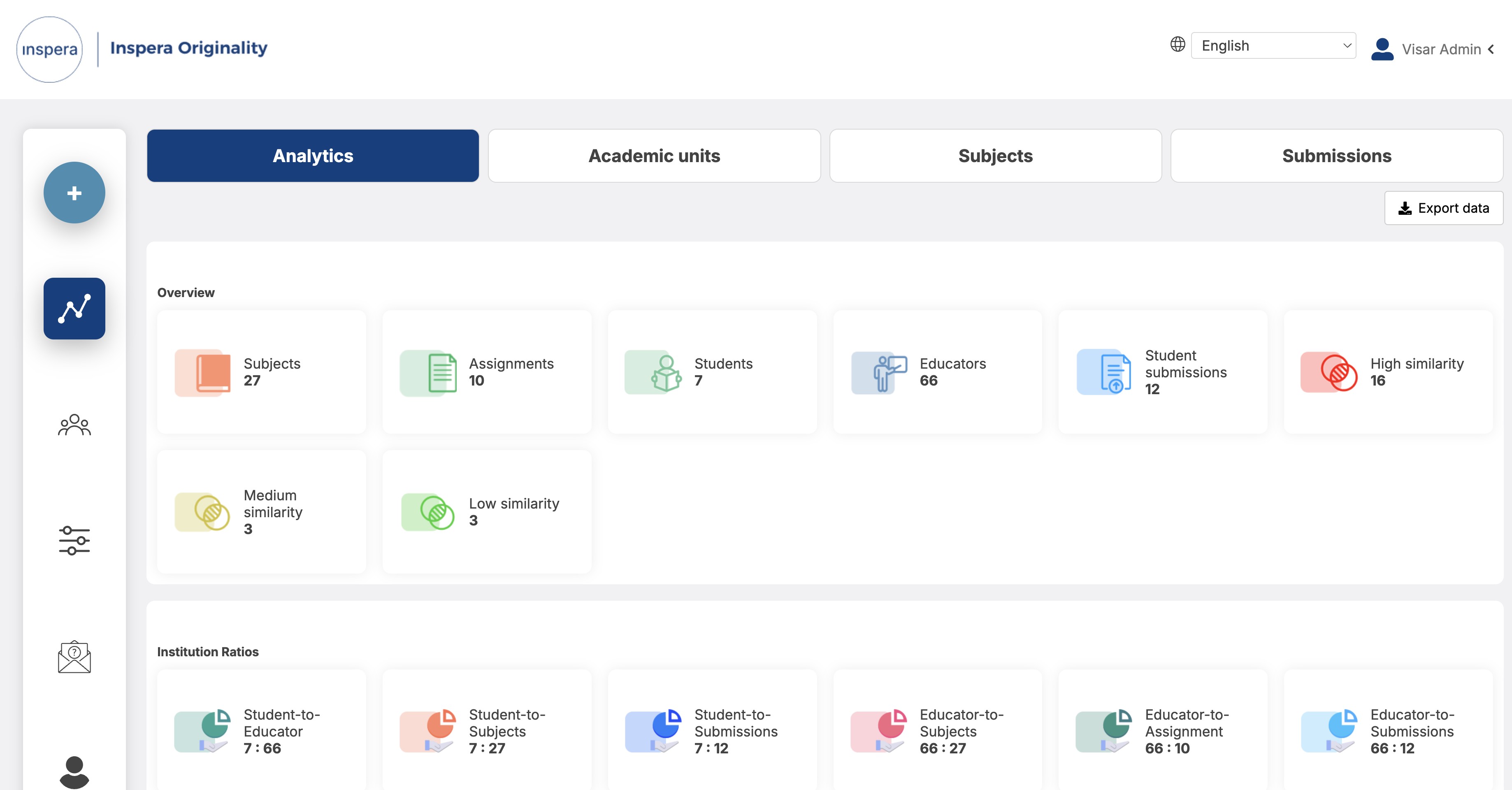1512x790 pixels.
Task: Click the Low similarity green circles icon
Action: [428, 512]
